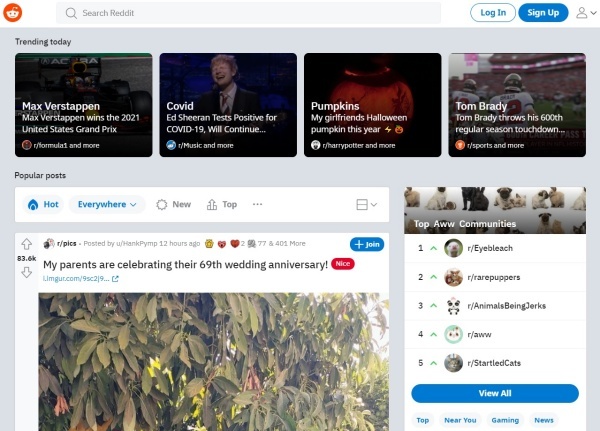The image size is (600, 431).
Task: Open the card view layout dropdown
Action: 367,205
